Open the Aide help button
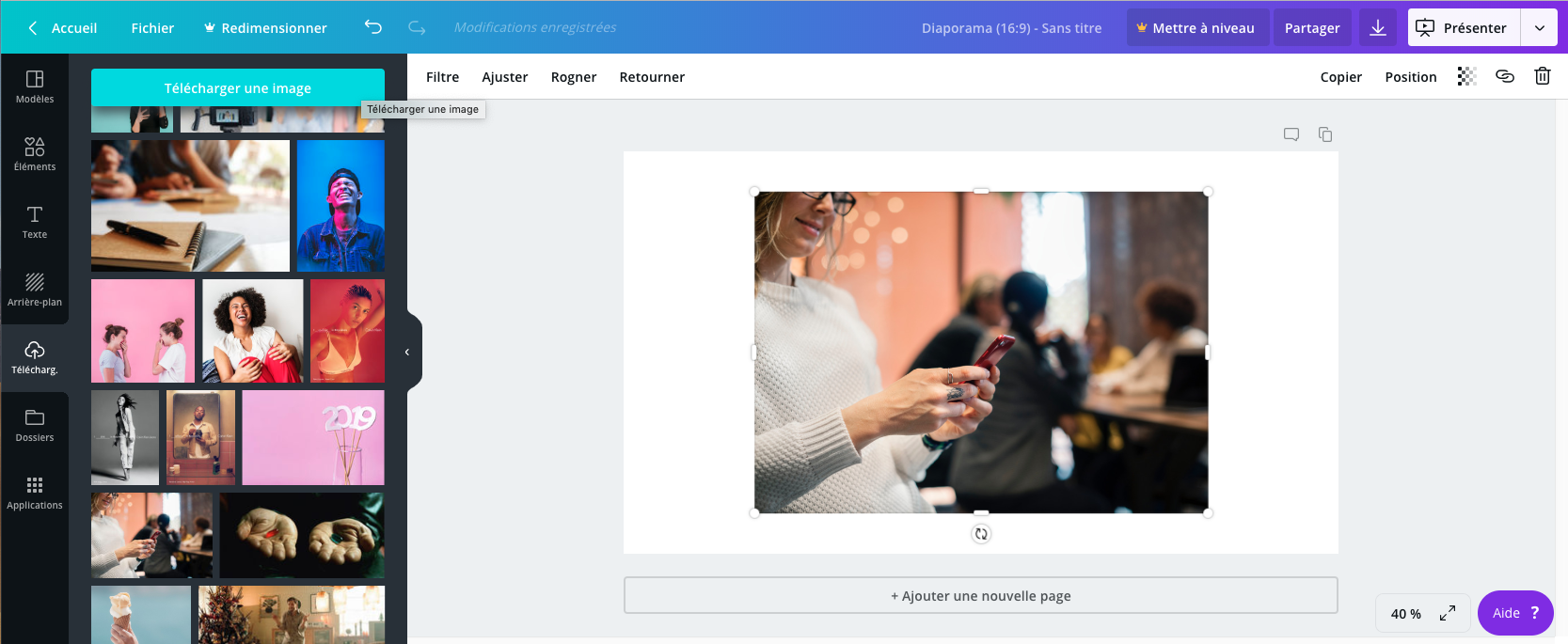Image resolution: width=1568 pixels, height=644 pixels. [x=1515, y=613]
